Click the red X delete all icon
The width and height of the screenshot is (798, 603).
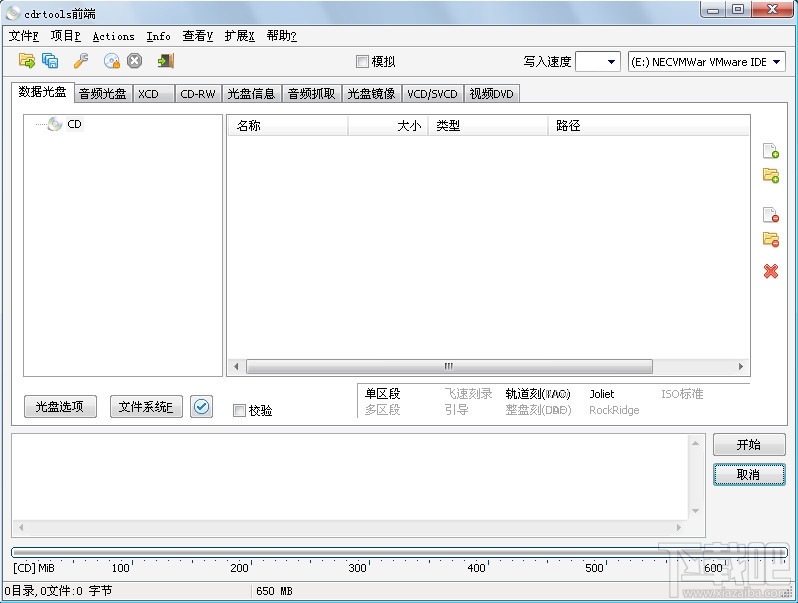coord(771,271)
